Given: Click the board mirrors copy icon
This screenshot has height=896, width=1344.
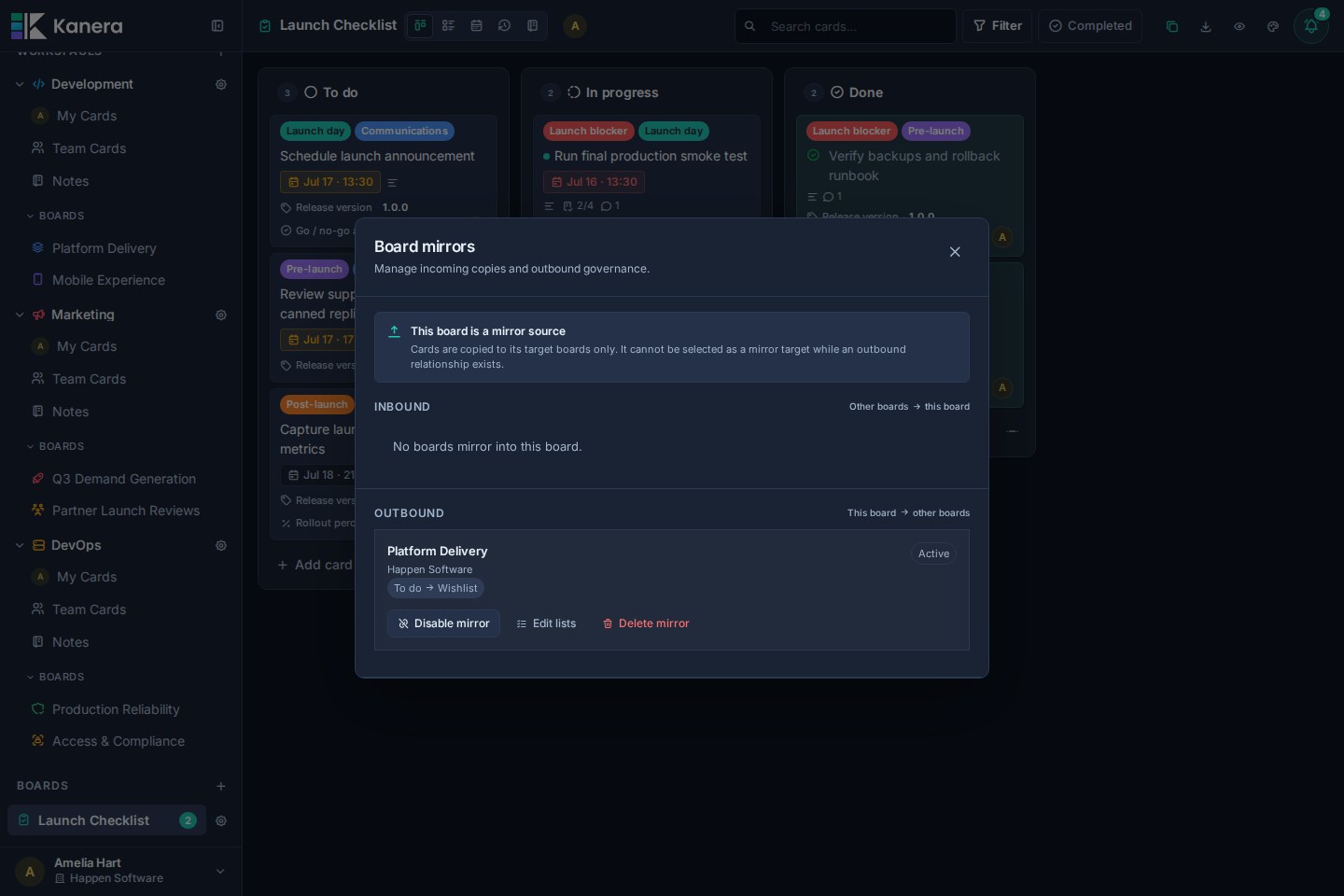Looking at the screenshot, I should coord(1172,26).
